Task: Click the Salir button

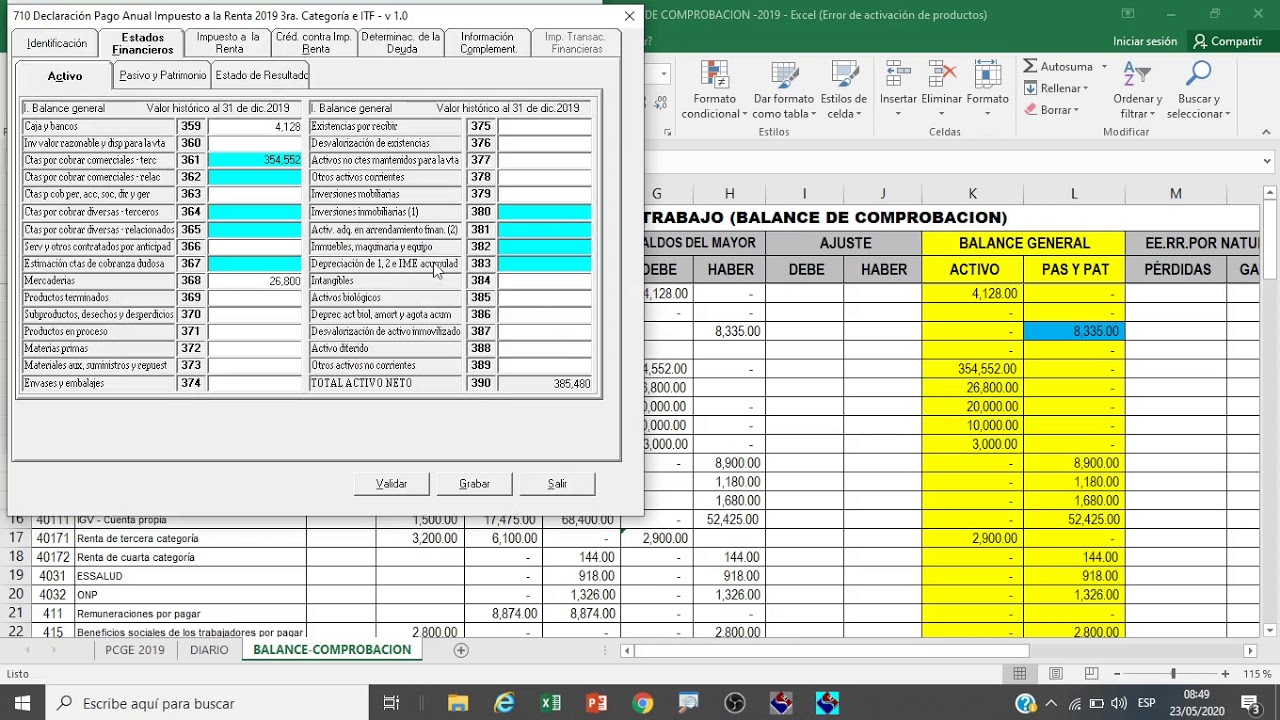Action: (558, 484)
